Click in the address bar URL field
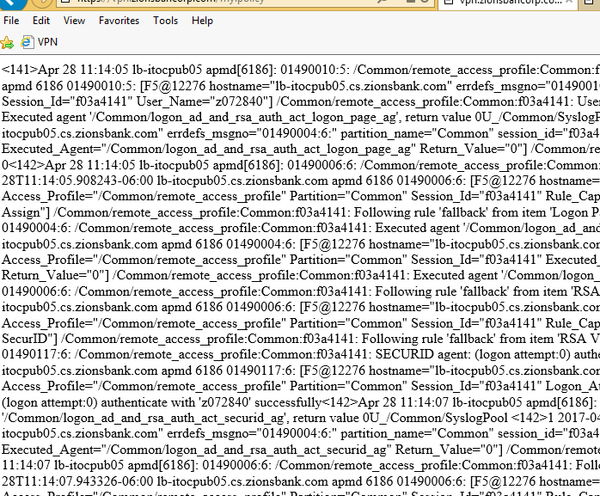Screen dimensions: 600x496 tap(214, 2)
